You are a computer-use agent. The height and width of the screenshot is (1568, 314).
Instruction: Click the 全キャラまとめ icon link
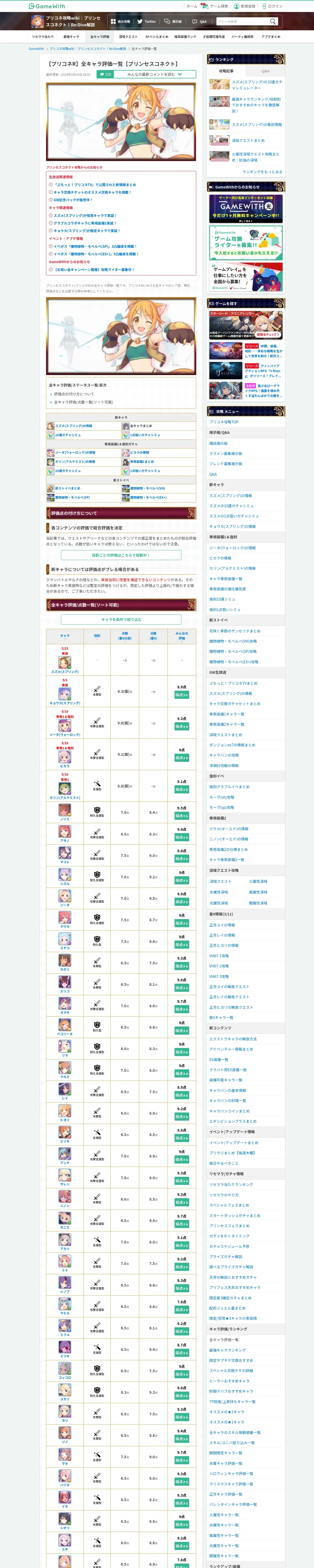126,426
